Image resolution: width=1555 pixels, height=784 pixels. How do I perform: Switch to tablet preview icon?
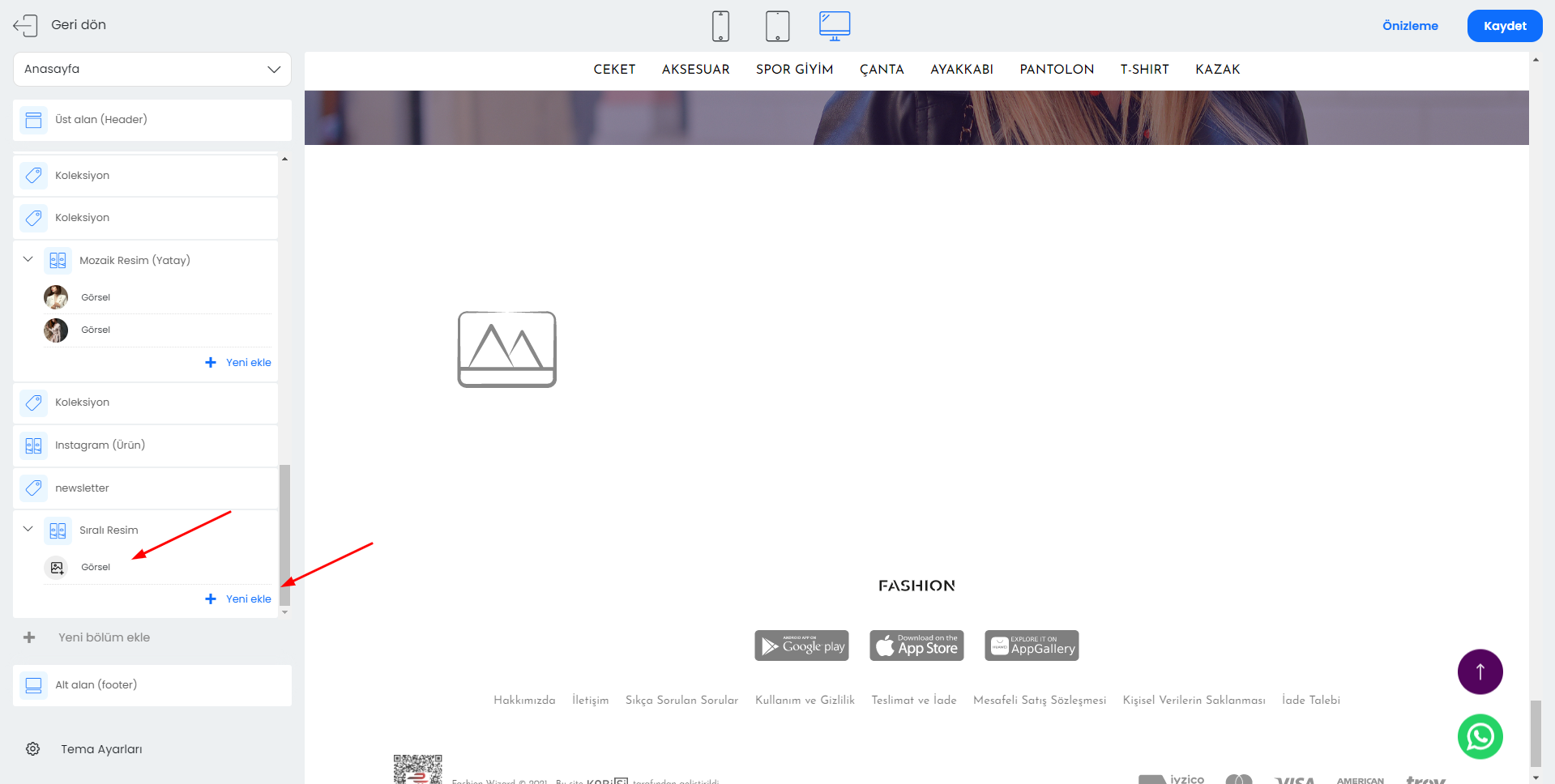click(777, 26)
